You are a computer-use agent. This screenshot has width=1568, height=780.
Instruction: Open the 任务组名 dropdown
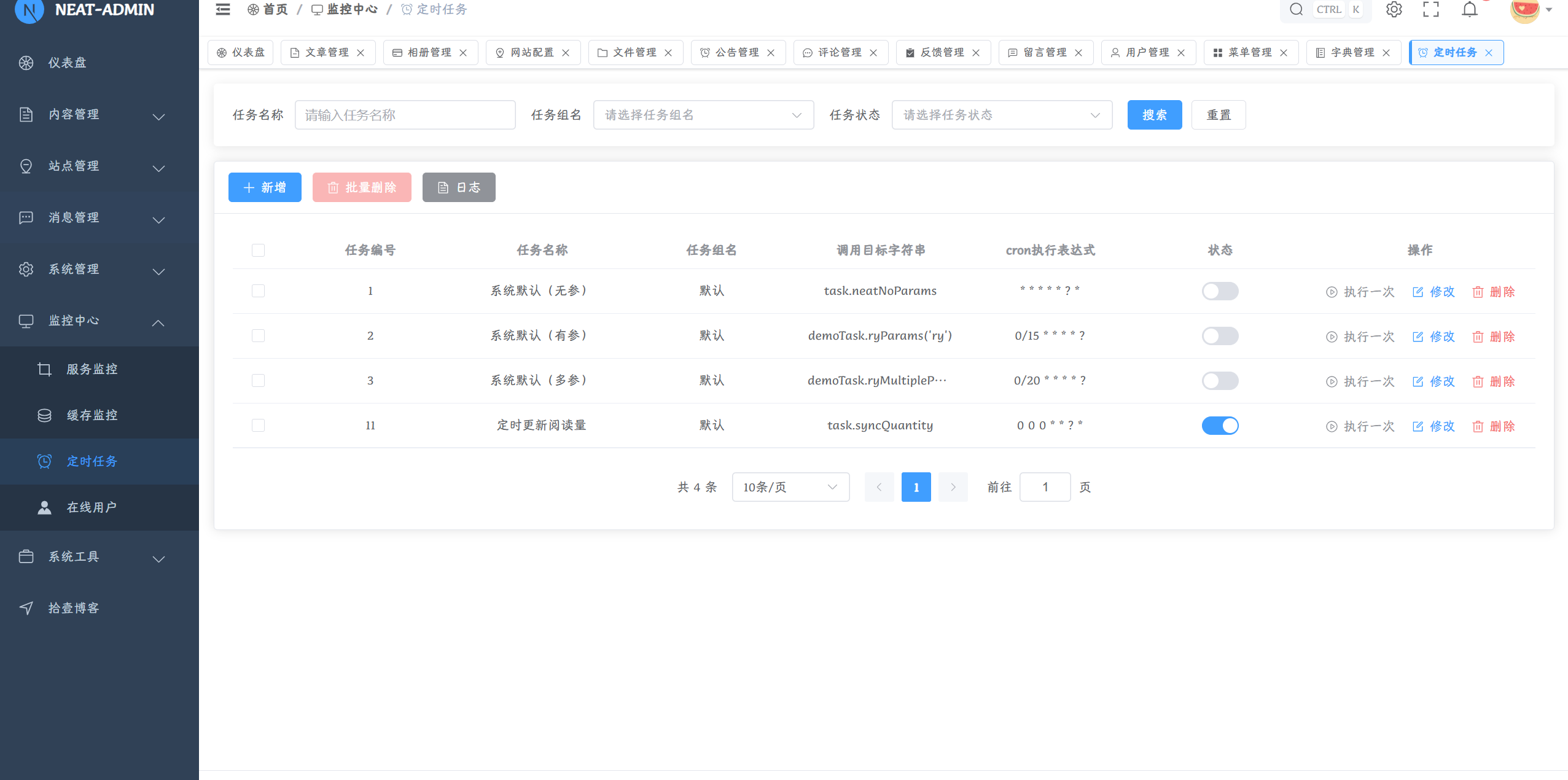pos(703,115)
